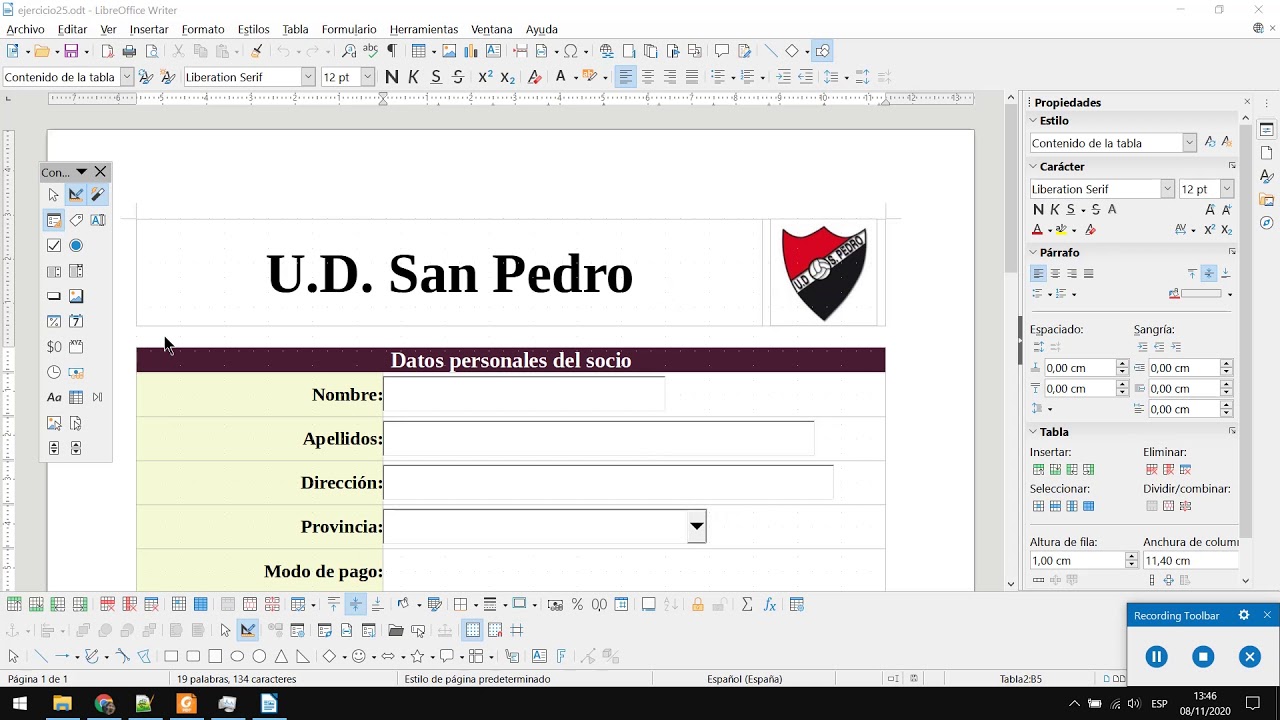Click paragraph background color swatch in sidebar
This screenshot has width=1280, height=720.
[1202, 294]
